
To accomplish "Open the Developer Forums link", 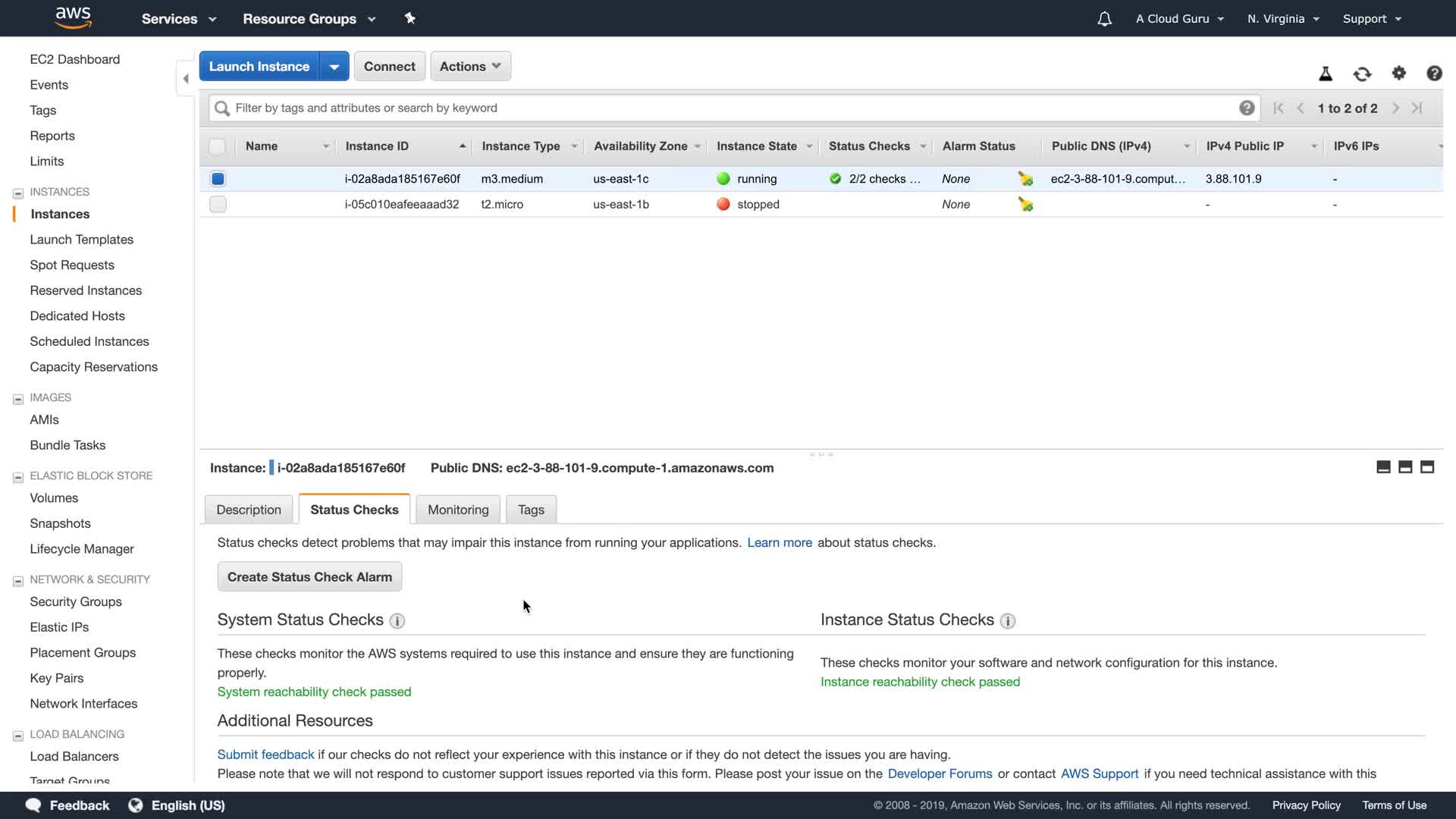I will (x=940, y=773).
